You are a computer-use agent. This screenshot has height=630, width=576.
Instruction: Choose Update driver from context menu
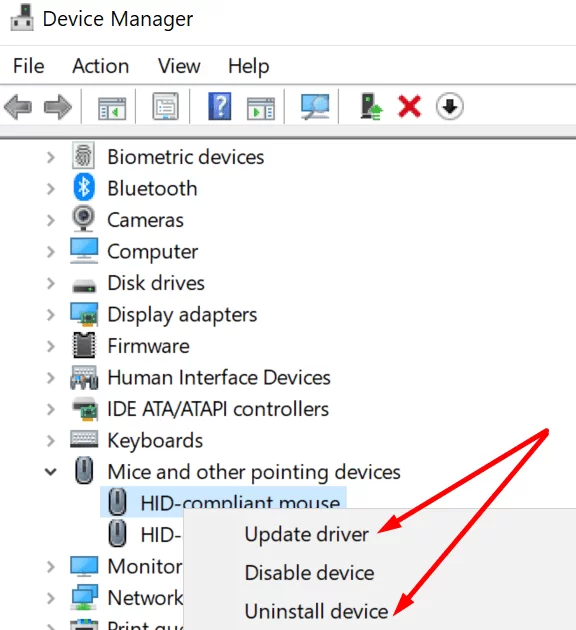pyautogui.click(x=306, y=534)
